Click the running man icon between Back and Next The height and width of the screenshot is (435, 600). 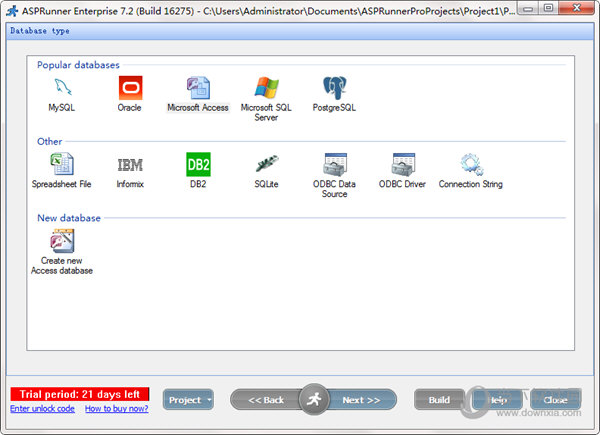click(314, 399)
